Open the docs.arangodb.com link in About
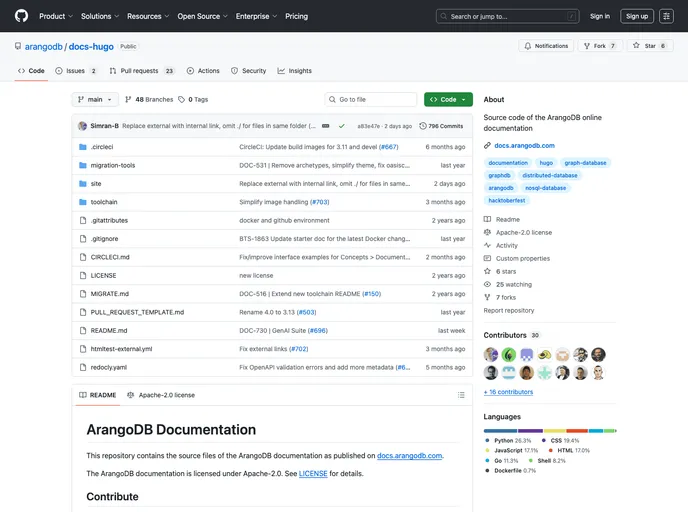The height and width of the screenshot is (512, 688). 524,146
